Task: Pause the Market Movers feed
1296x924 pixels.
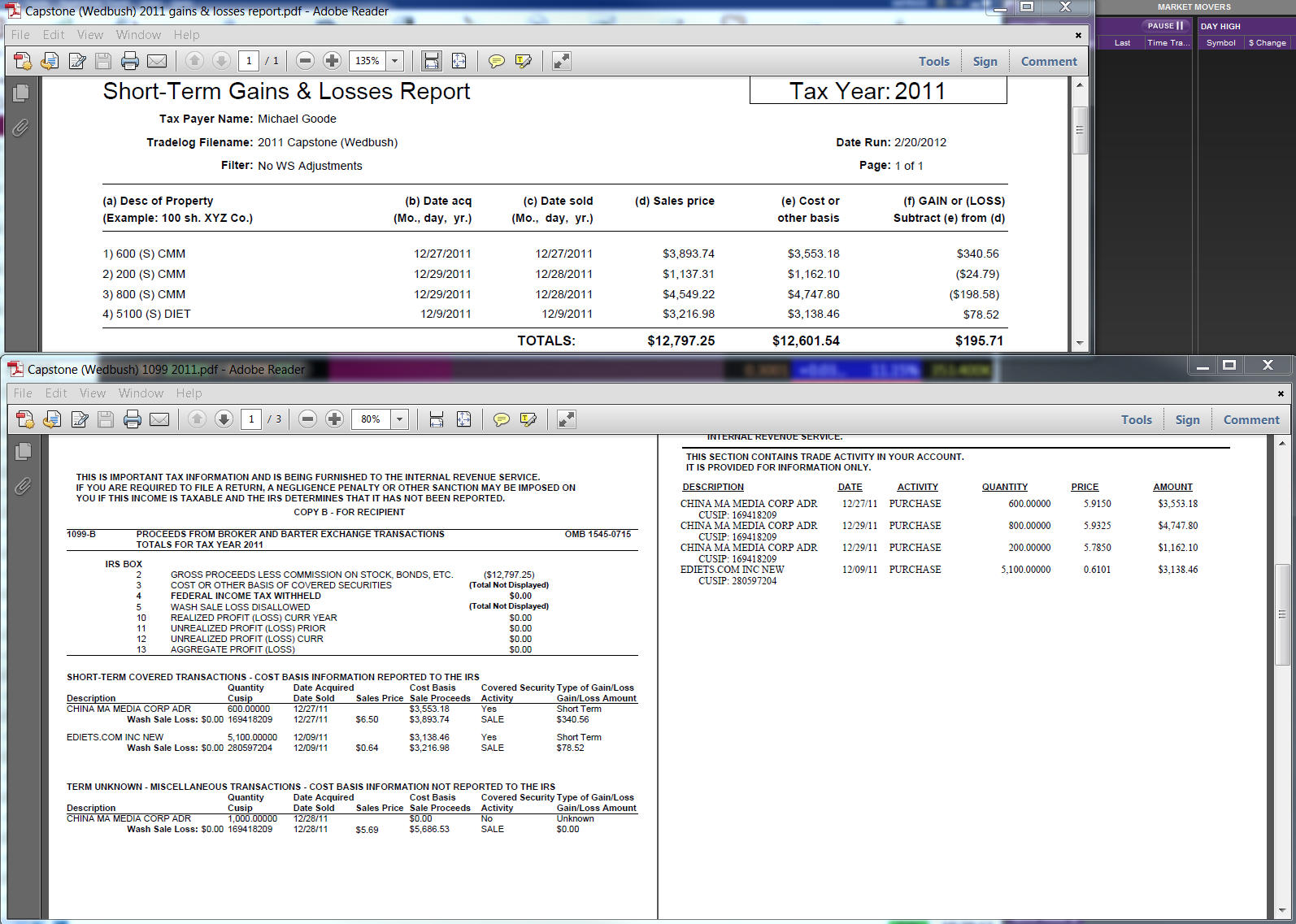Action: (x=1165, y=26)
